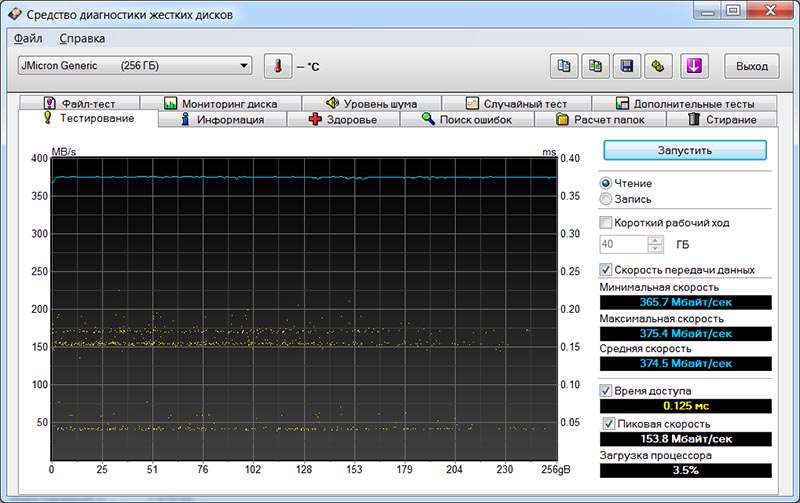
Task: Open the Здоровье tab with red cross
Action: (x=343, y=120)
